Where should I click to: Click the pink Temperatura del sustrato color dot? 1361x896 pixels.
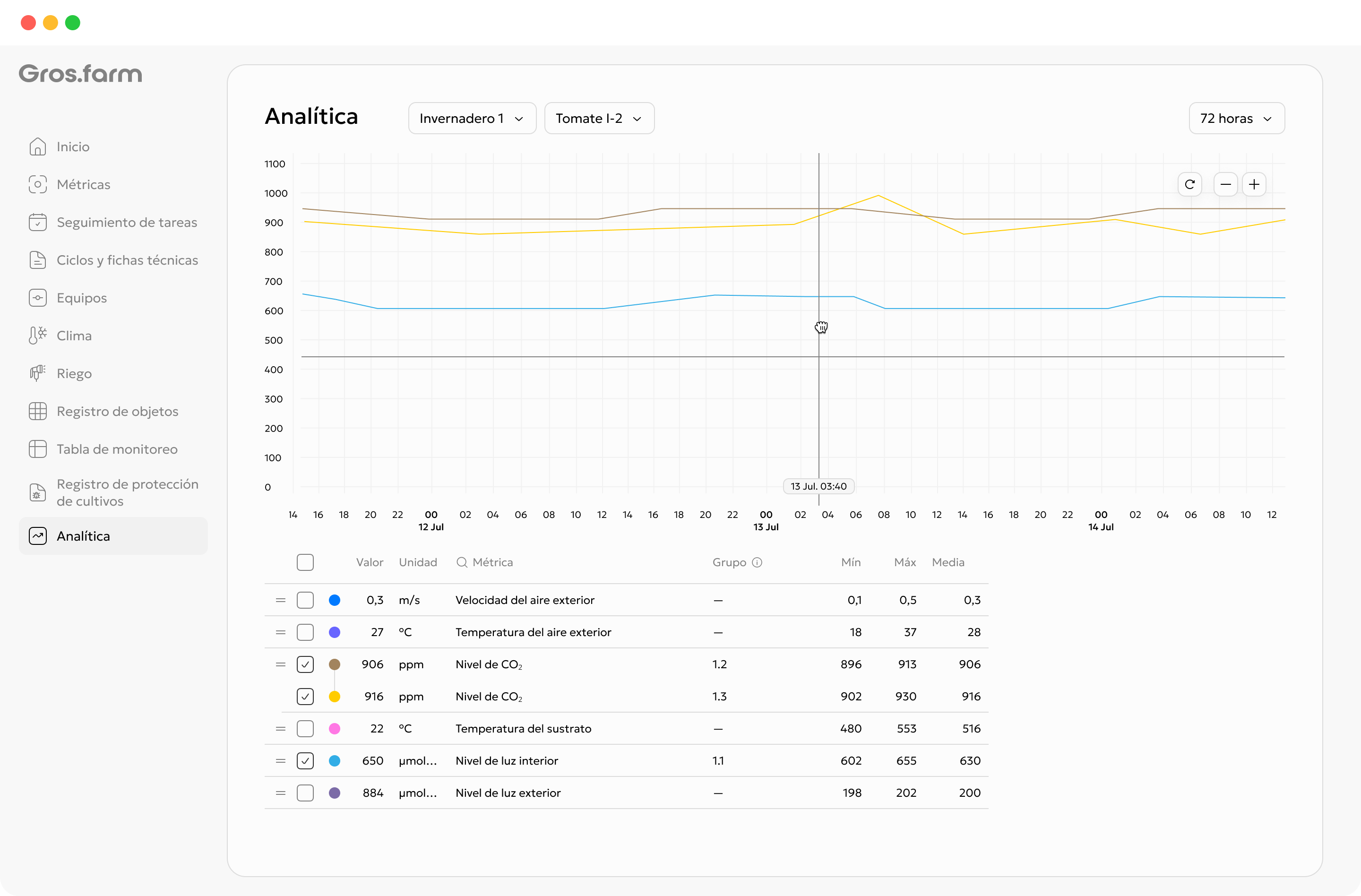click(x=335, y=728)
